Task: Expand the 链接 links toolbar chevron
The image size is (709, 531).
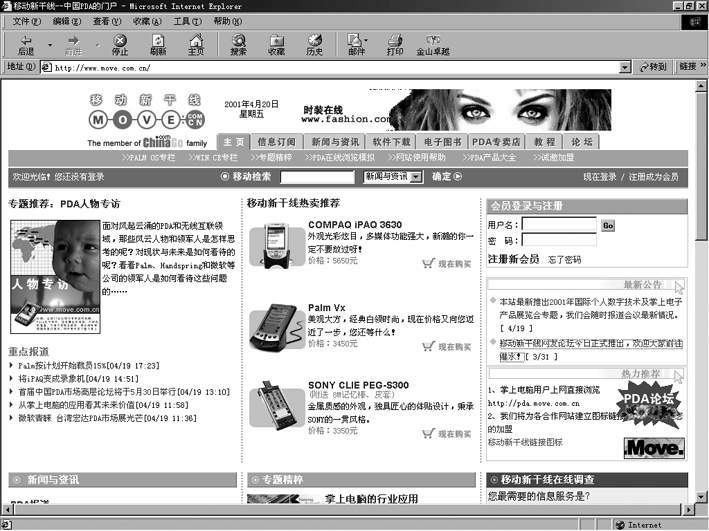Action: point(703,66)
